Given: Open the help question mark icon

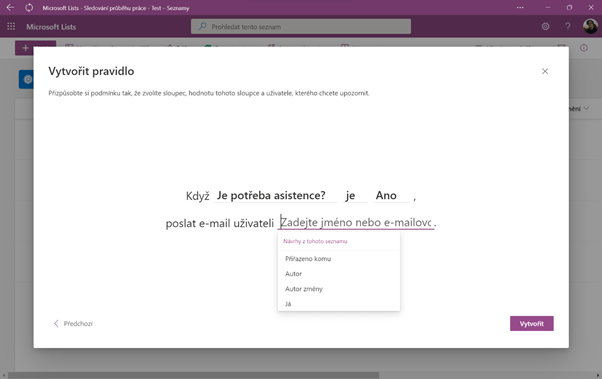Looking at the screenshot, I should pos(567,26).
